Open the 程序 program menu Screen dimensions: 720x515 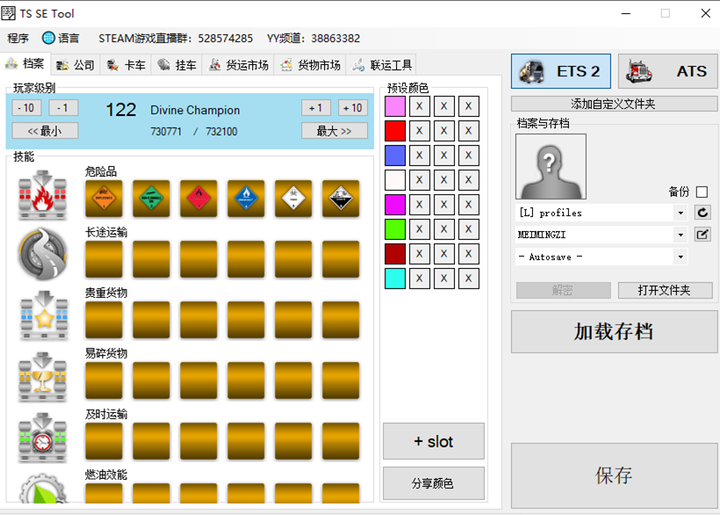(x=18, y=38)
